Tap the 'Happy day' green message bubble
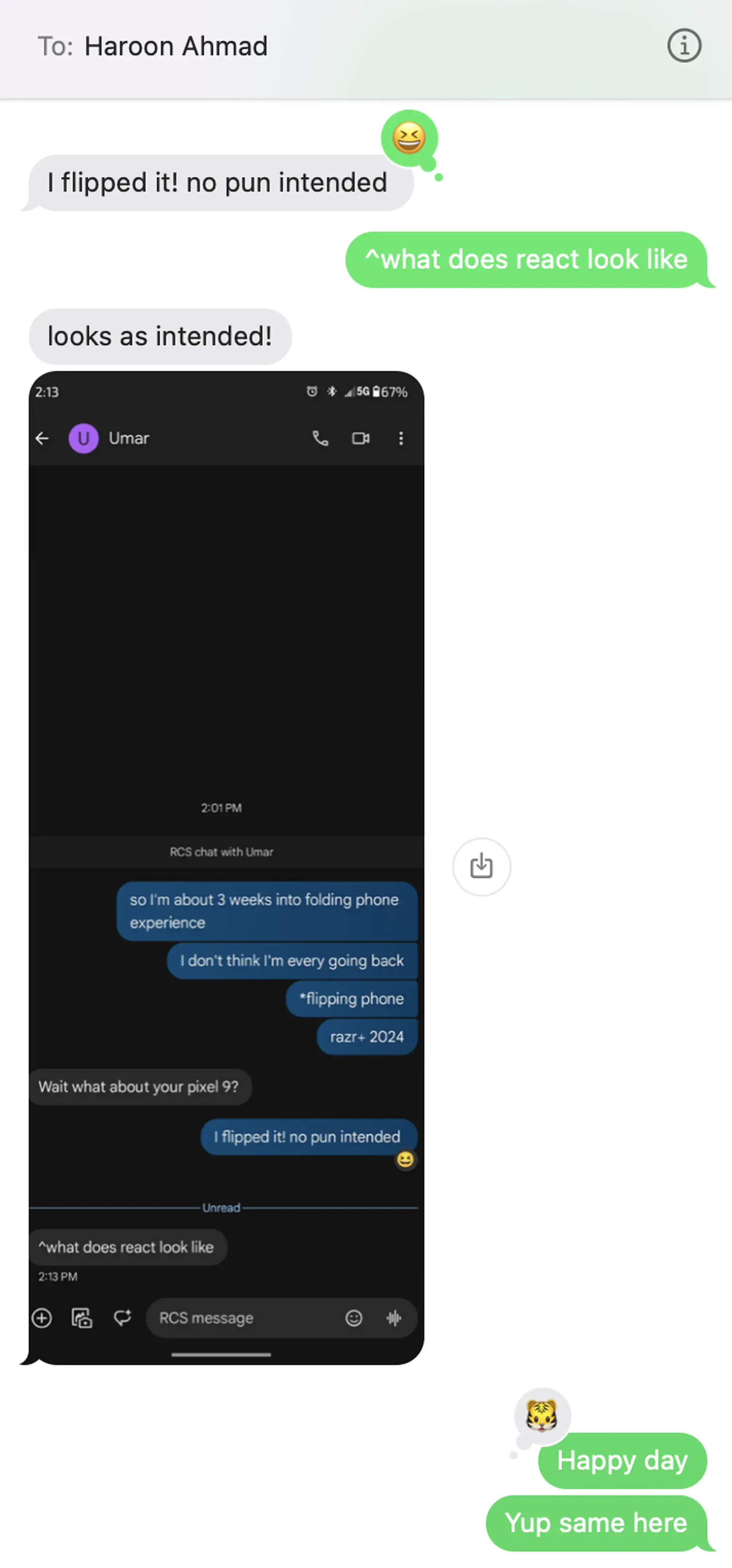Image resolution: width=732 pixels, height=1568 pixels. 621,1460
